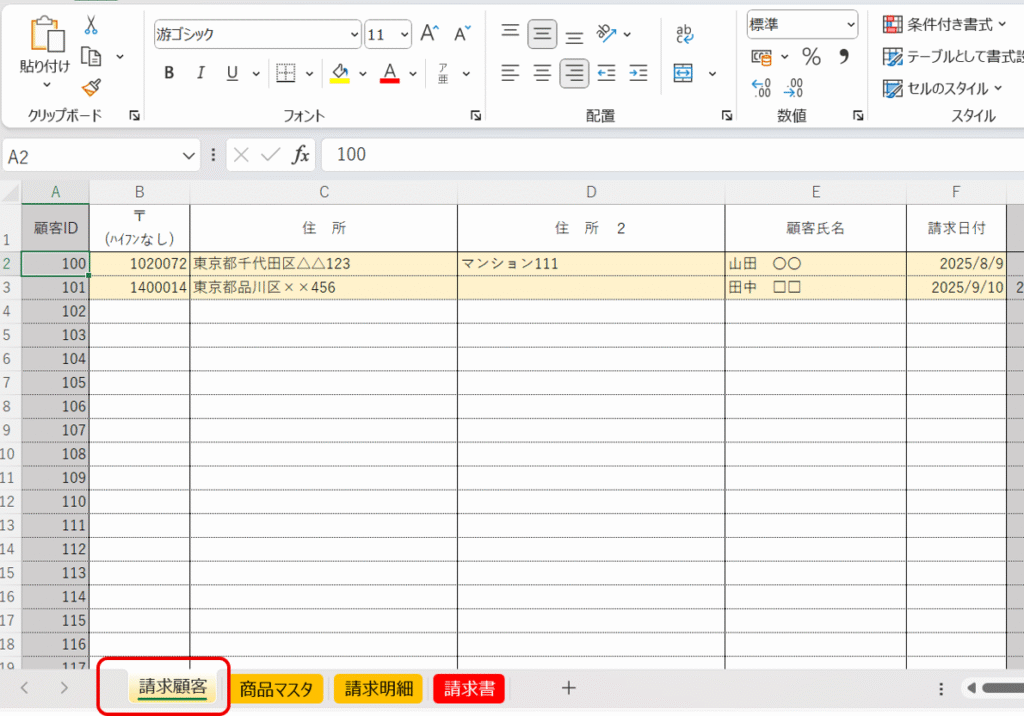Switch to the 商品マスタ sheet tab
This screenshot has width=1024, height=716.
[277, 688]
